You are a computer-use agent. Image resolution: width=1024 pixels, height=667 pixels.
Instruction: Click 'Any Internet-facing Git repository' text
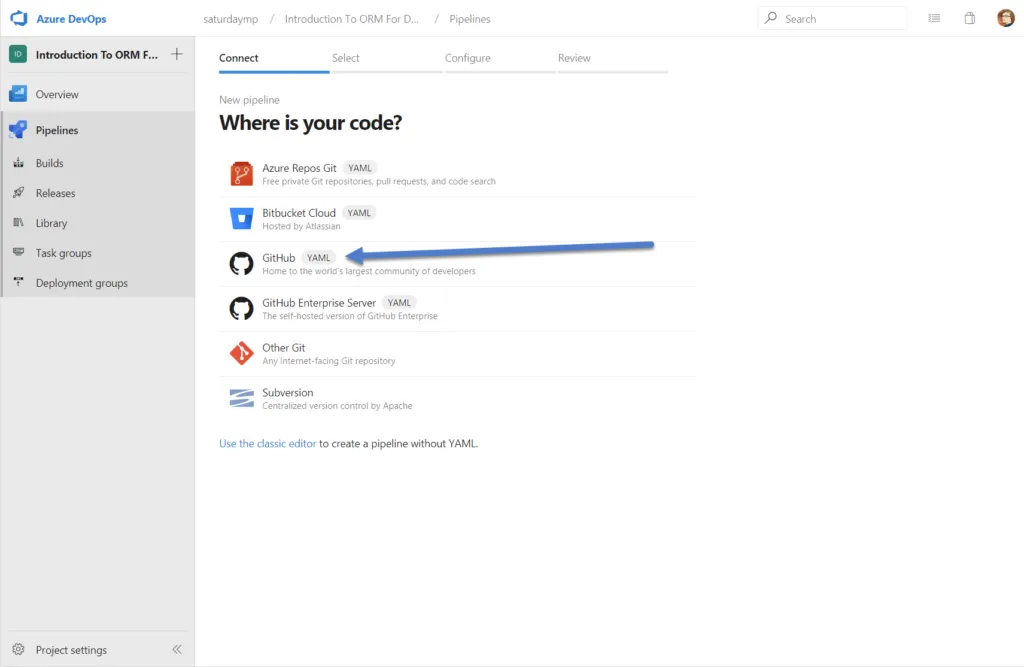pos(328,361)
